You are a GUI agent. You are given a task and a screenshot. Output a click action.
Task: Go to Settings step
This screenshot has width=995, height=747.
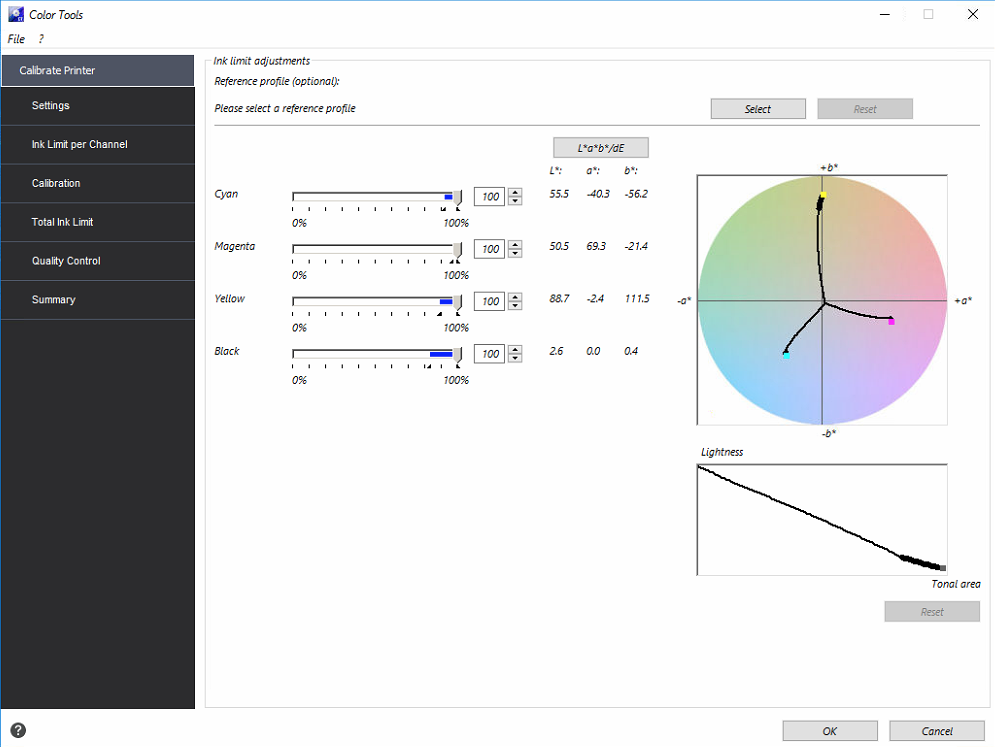98,105
